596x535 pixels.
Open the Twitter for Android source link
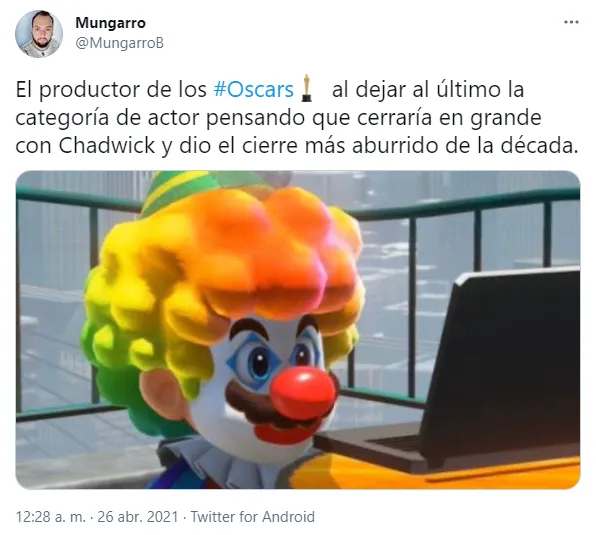pos(252,517)
